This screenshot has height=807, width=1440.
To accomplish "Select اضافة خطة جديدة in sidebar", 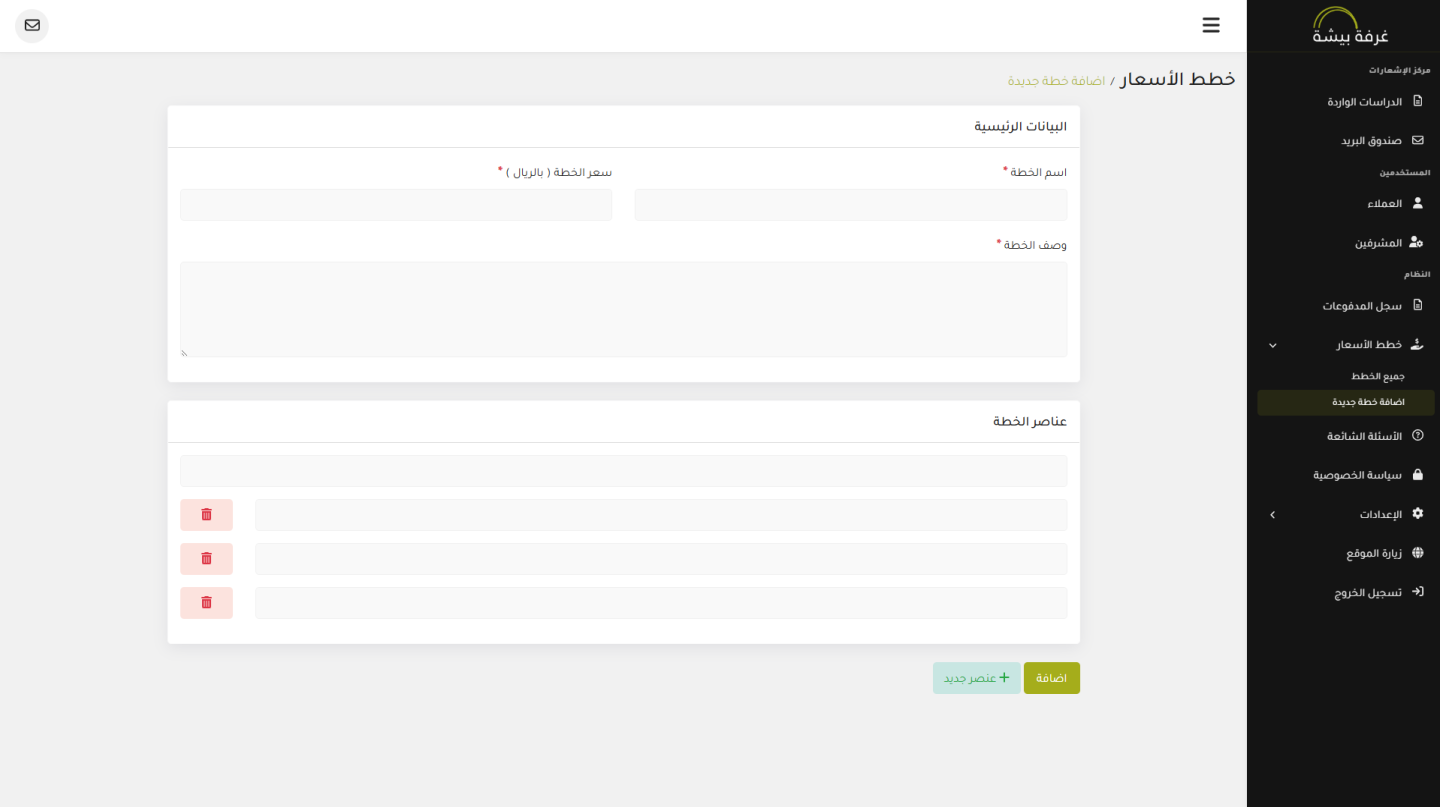I will [1367, 402].
